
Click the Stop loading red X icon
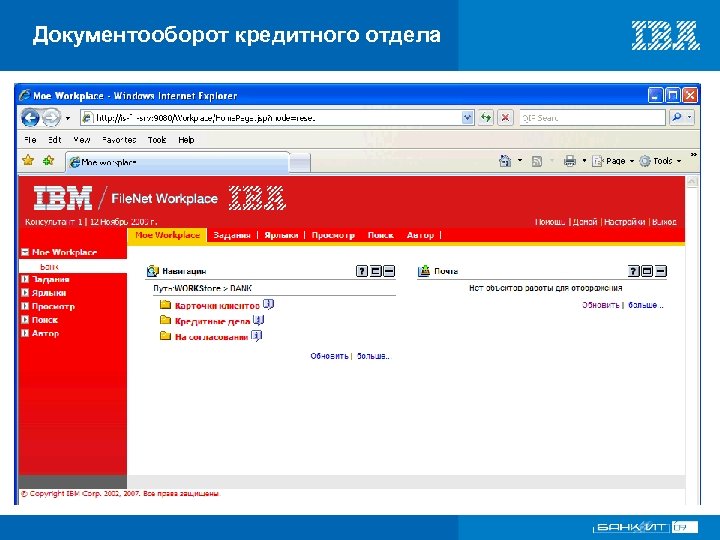click(x=505, y=118)
